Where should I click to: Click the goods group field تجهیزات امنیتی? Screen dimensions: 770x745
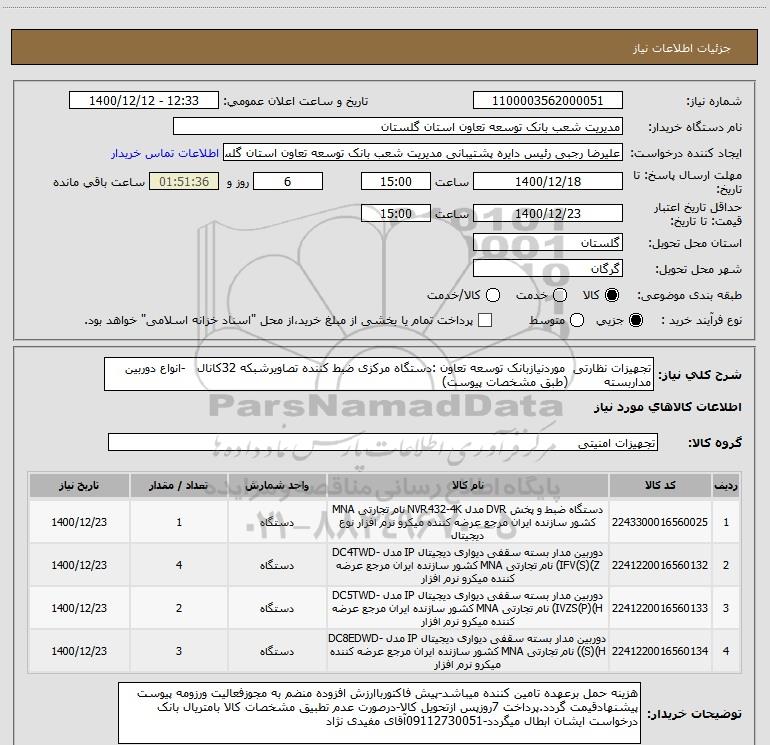point(383,442)
